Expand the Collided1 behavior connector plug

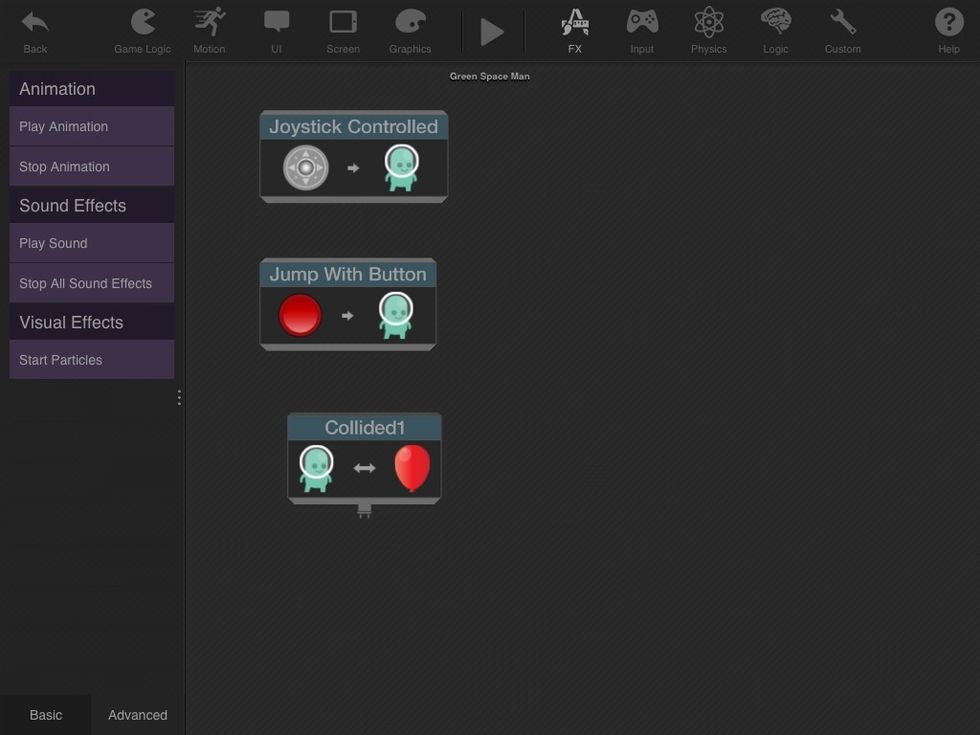click(x=364, y=510)
